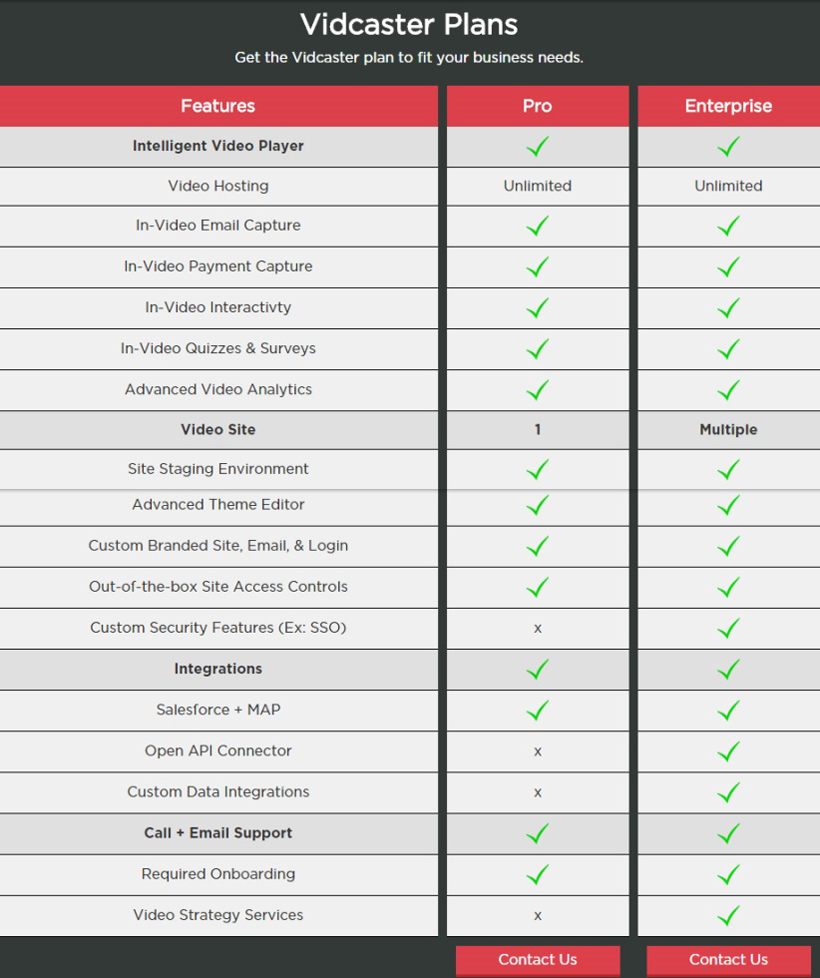Image resolution: width=820 pixels, height=978 pixels.
Task: Select the Enterprise plan column header
Action: [728, 106]
